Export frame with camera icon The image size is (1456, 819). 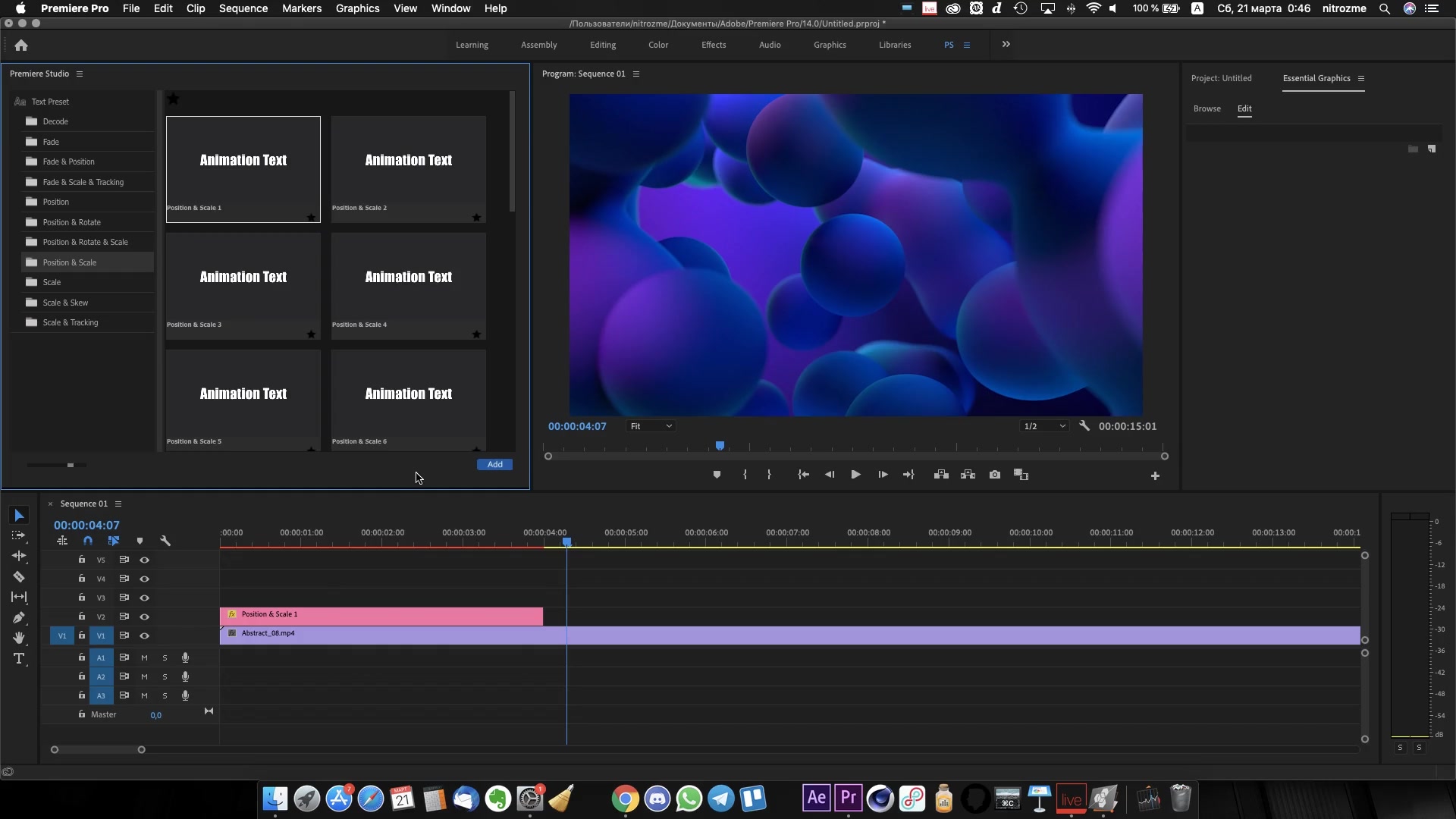[x=995, y=475]
